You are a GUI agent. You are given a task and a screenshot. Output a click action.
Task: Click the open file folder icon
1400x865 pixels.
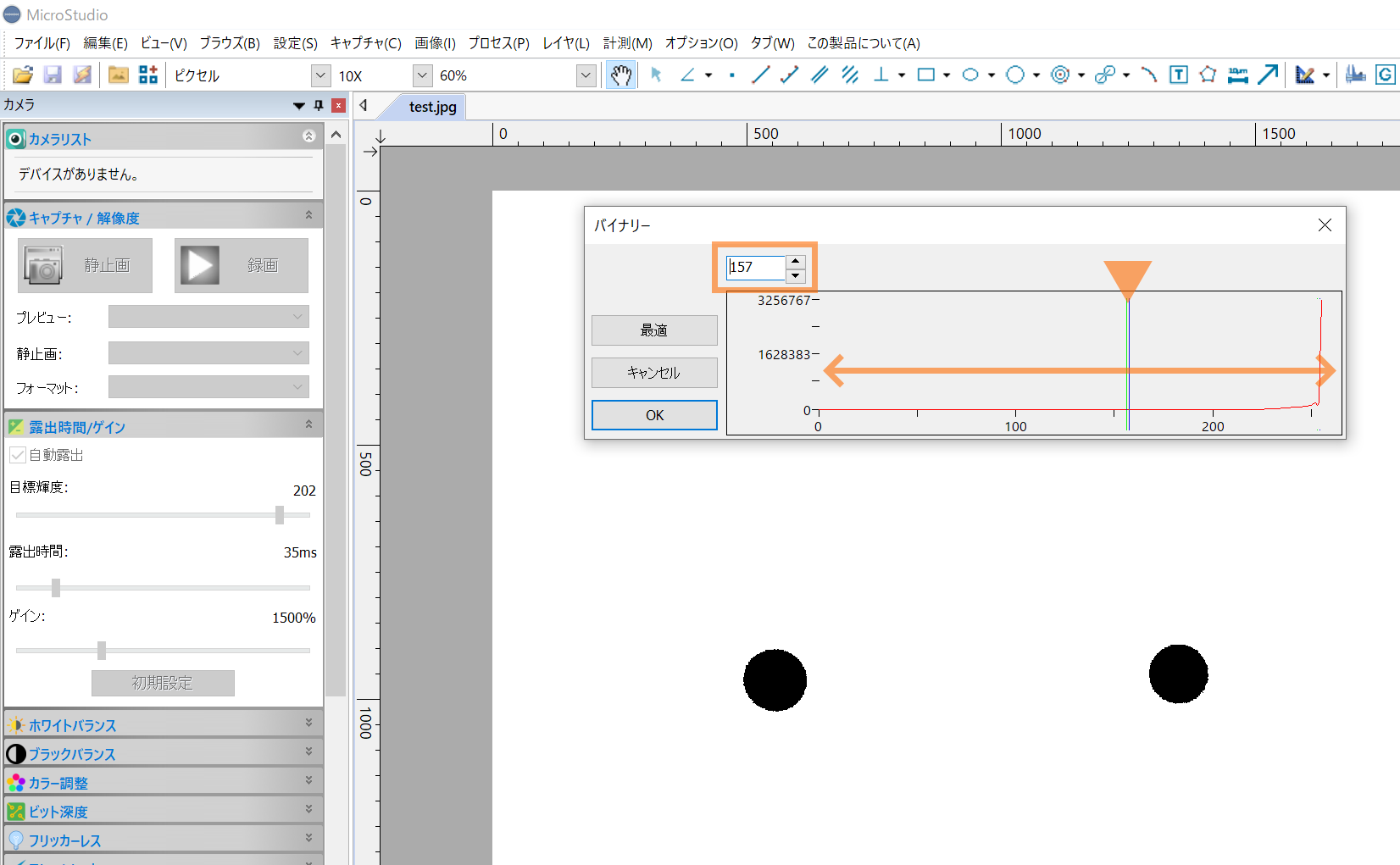(x=23, y=75)
